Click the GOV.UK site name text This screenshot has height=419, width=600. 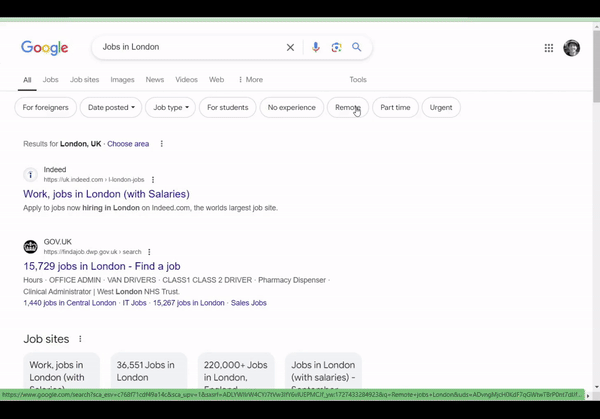pos(58,242)
